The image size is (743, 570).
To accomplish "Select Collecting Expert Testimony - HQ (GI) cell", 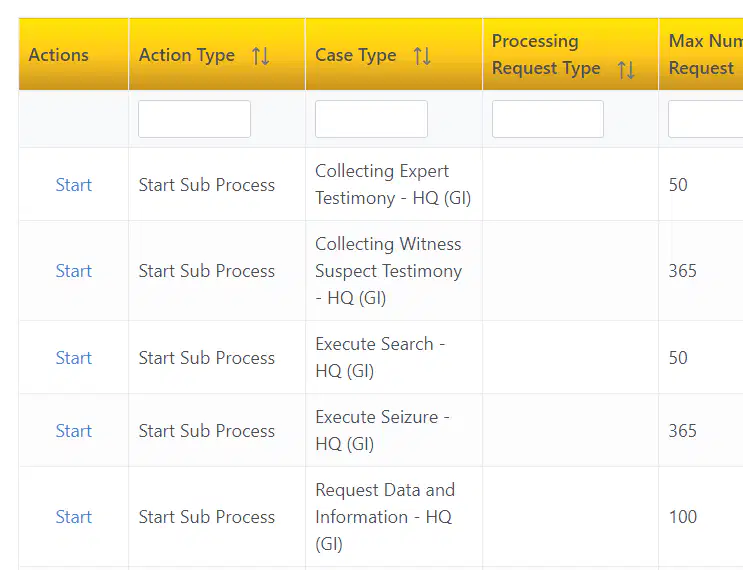I will click(394, 184).
